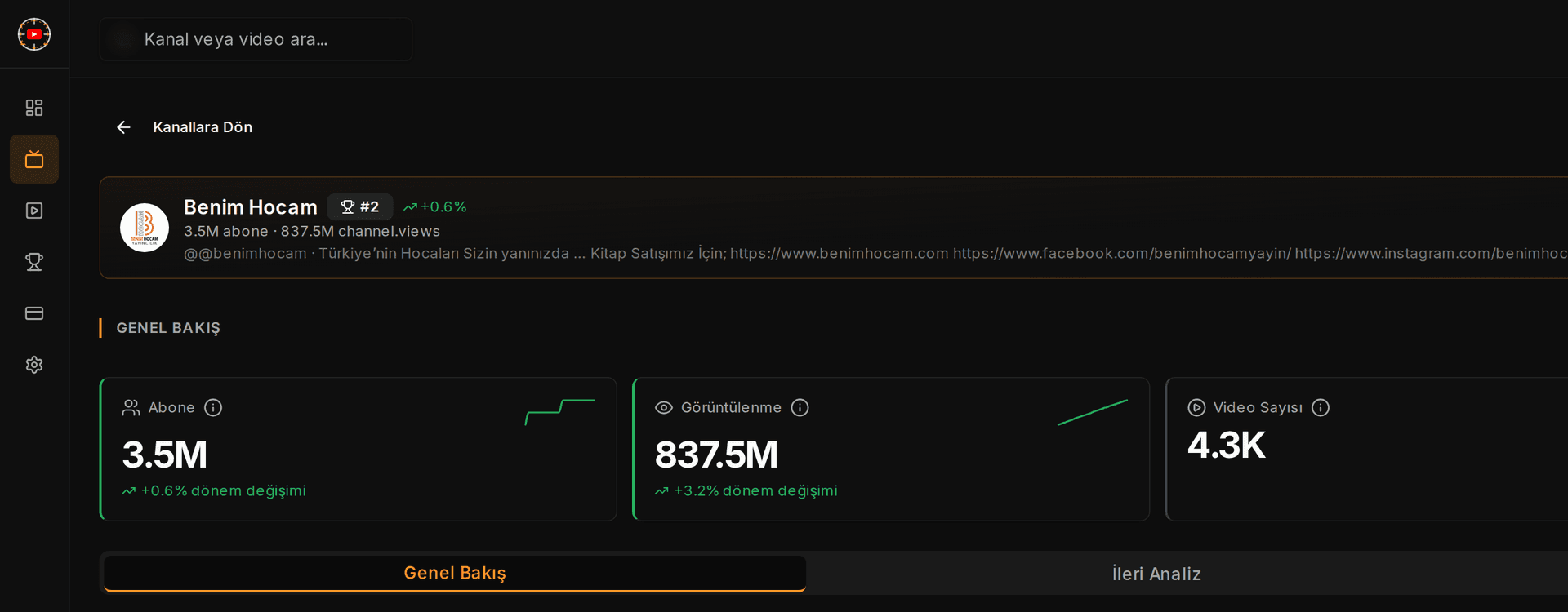Click the play icon on Video Sayısı card

tap(1196, 407)
